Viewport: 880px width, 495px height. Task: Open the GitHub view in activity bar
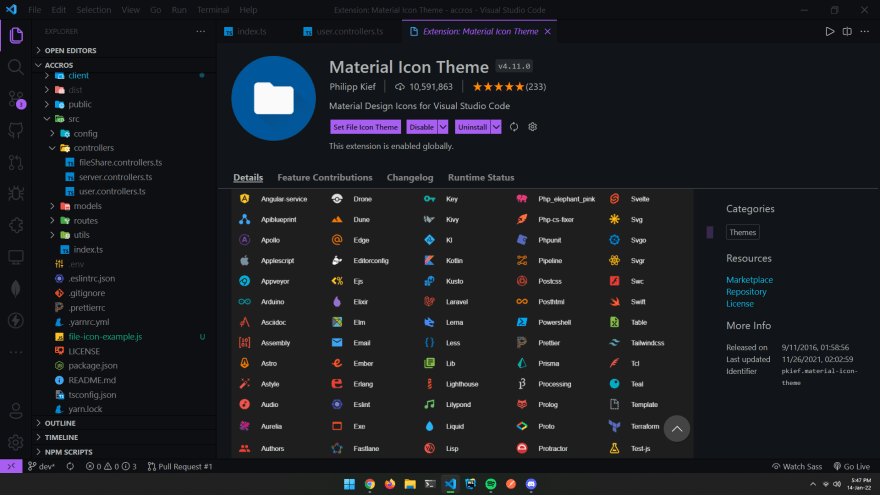[16, 131]
